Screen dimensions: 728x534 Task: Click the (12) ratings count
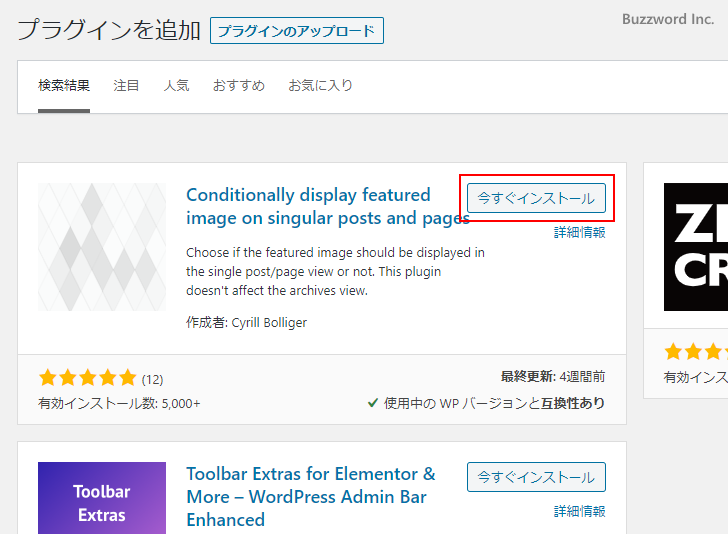152,379
